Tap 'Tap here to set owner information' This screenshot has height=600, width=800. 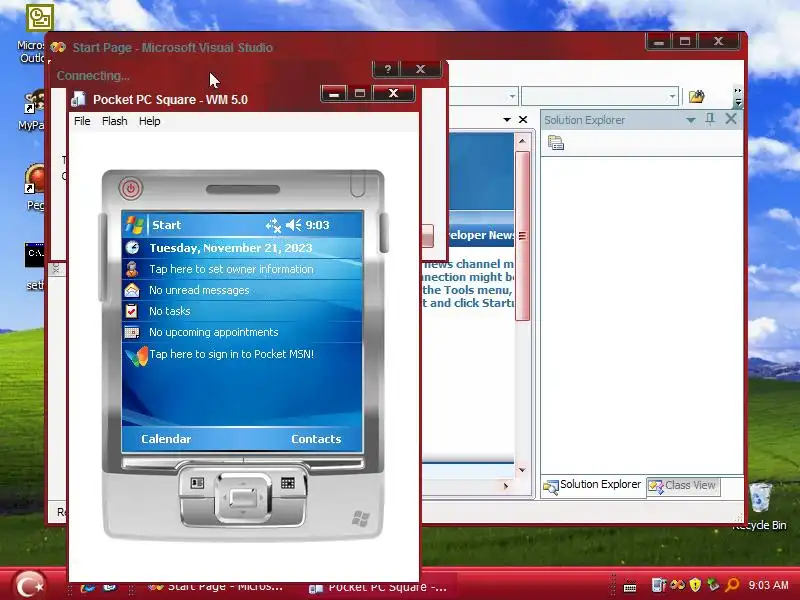click(231, 269)
